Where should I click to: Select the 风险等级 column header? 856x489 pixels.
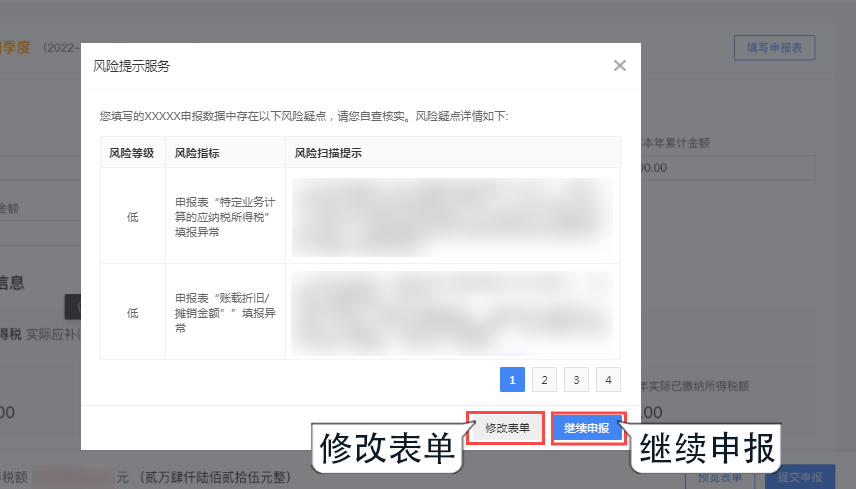[x=132, y=153]
